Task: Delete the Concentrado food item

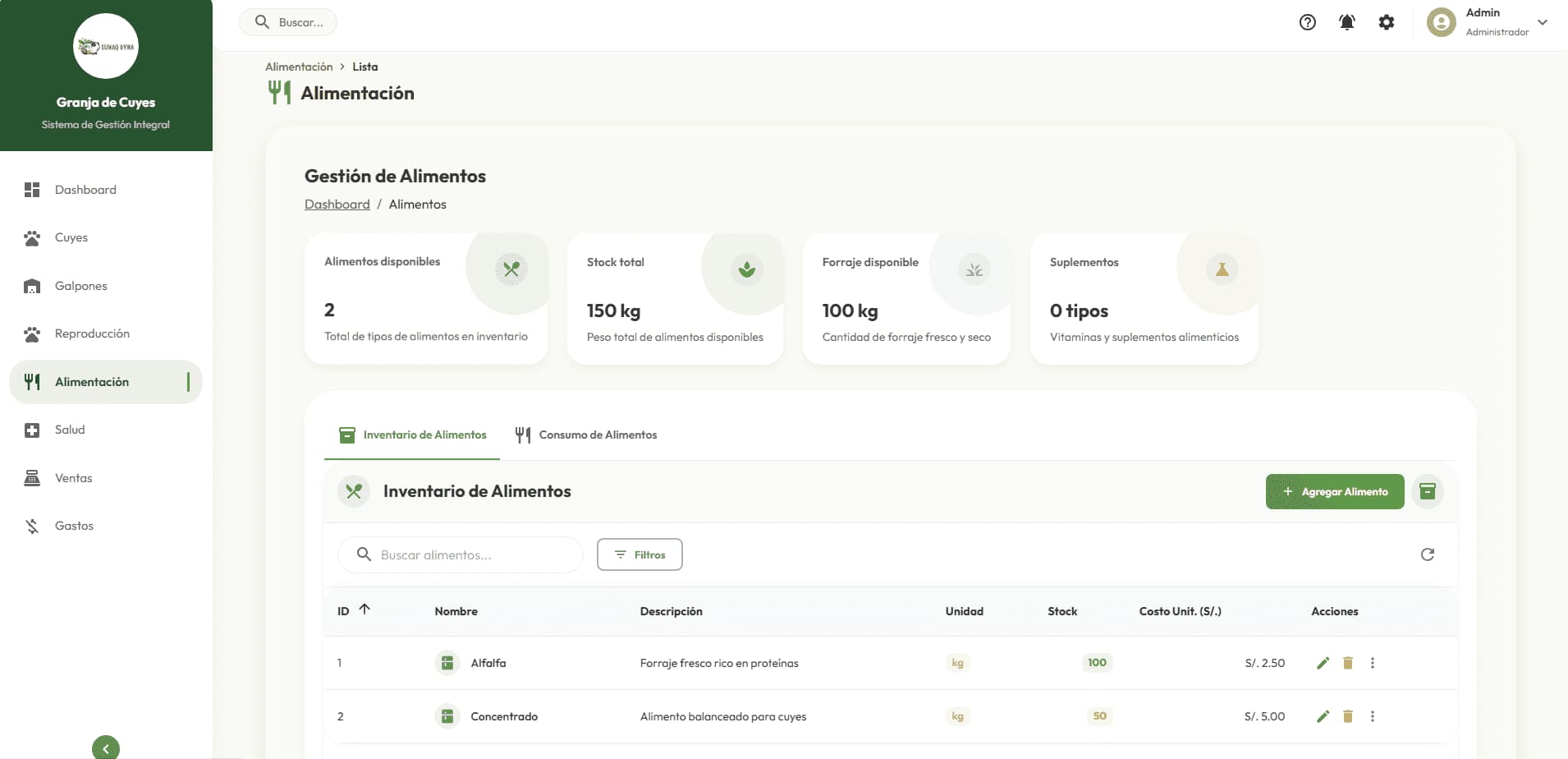Action: pos(1347,716)
